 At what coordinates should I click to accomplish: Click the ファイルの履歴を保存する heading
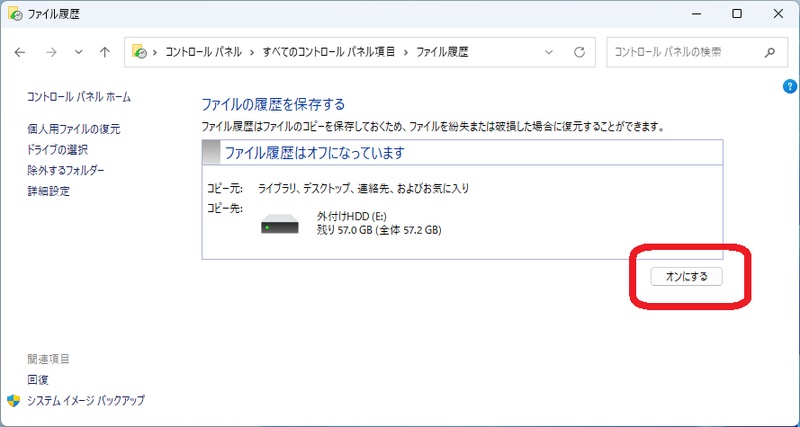click(273, 105)
